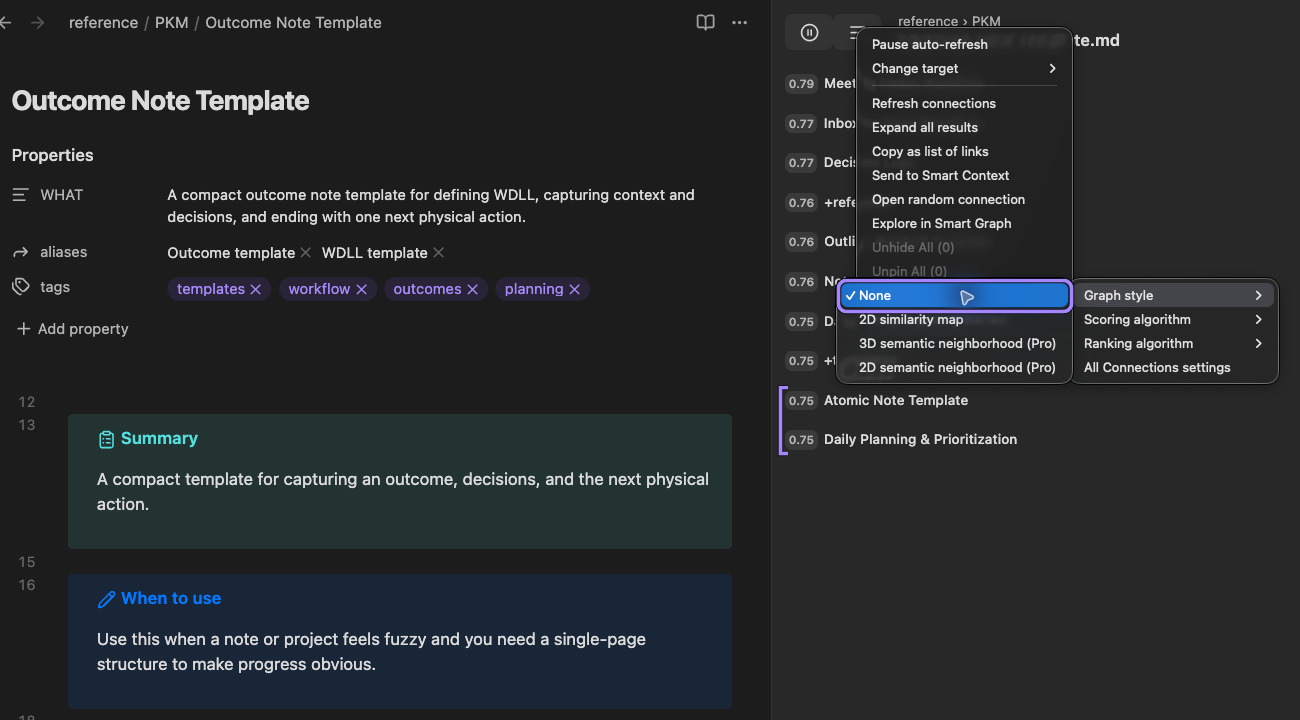Open the reading view book icon
1300x720 pixels.
[706, 22]
